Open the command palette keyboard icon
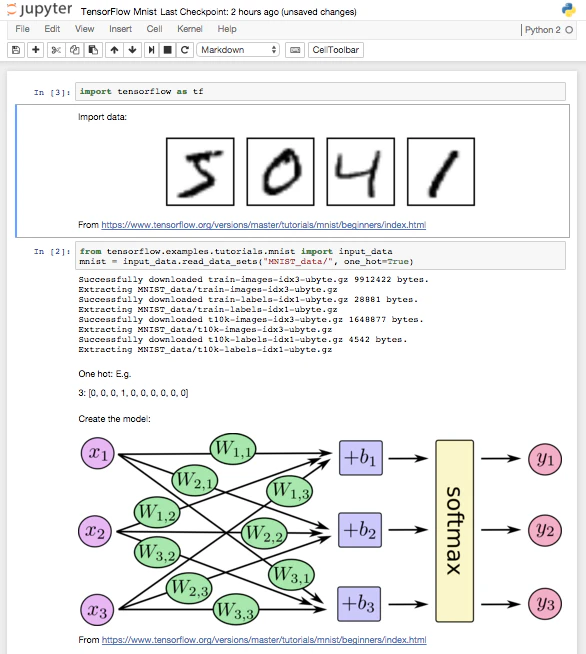586x654 pixels. [x=295, y=50]
